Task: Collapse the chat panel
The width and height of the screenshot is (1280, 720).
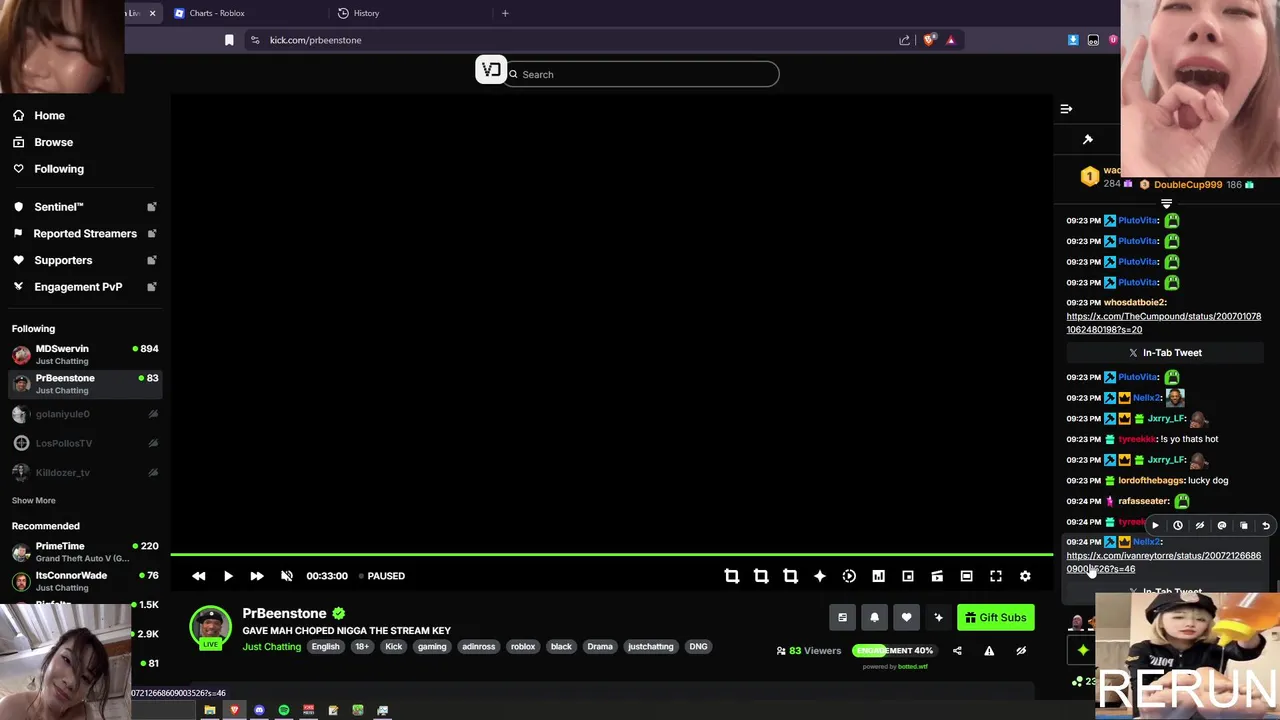Action: 1066,109
